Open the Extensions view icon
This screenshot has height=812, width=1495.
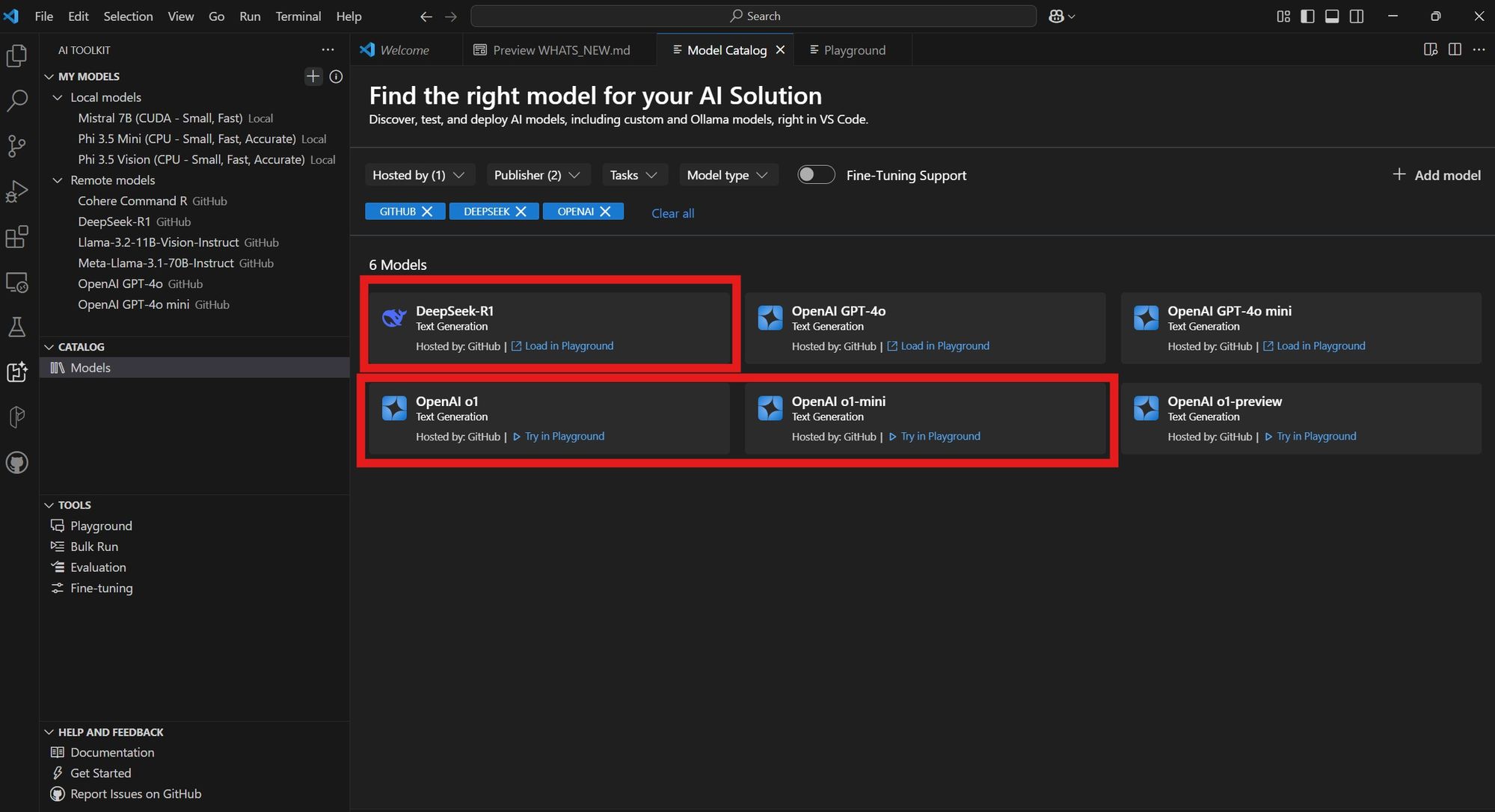tap(16, 237)
